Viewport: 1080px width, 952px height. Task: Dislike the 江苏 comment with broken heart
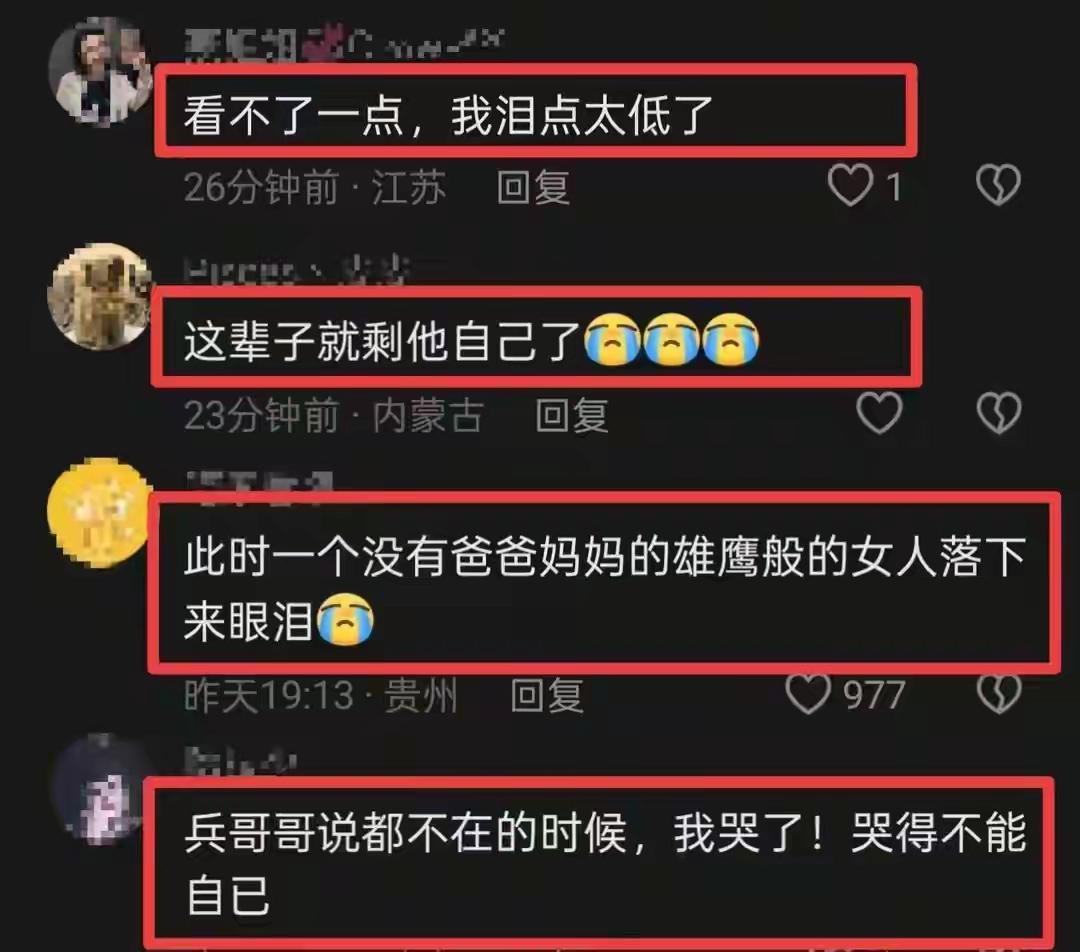point(998,185)
